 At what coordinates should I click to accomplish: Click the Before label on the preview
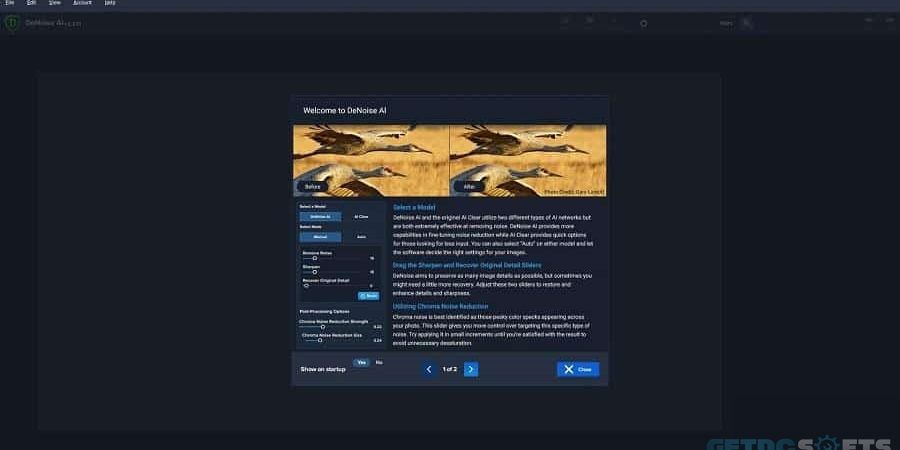[313, 187]
